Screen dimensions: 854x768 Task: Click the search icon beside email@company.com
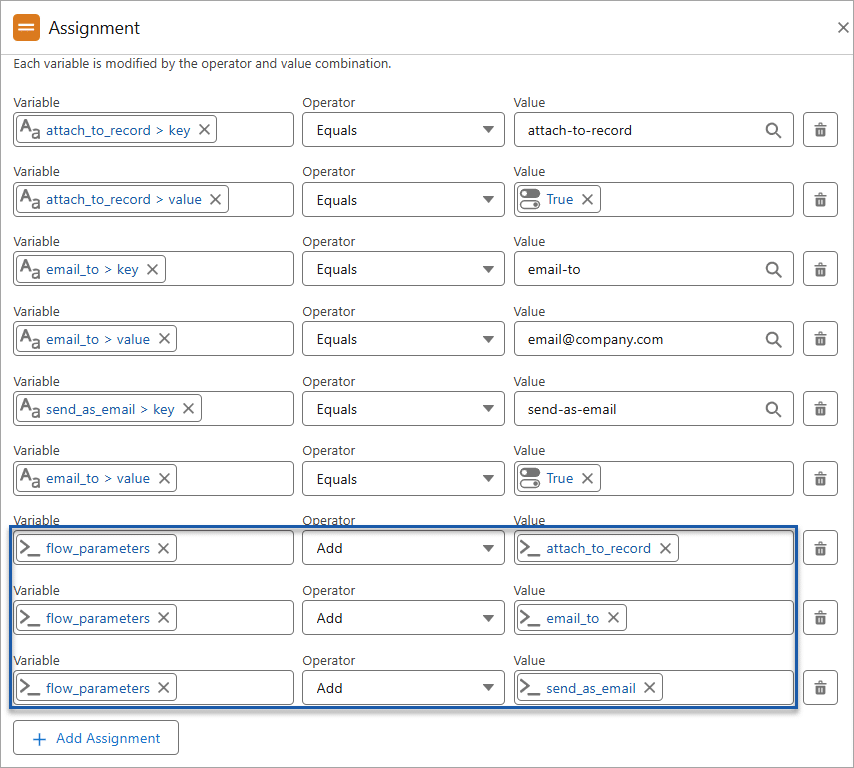point(769,338)
